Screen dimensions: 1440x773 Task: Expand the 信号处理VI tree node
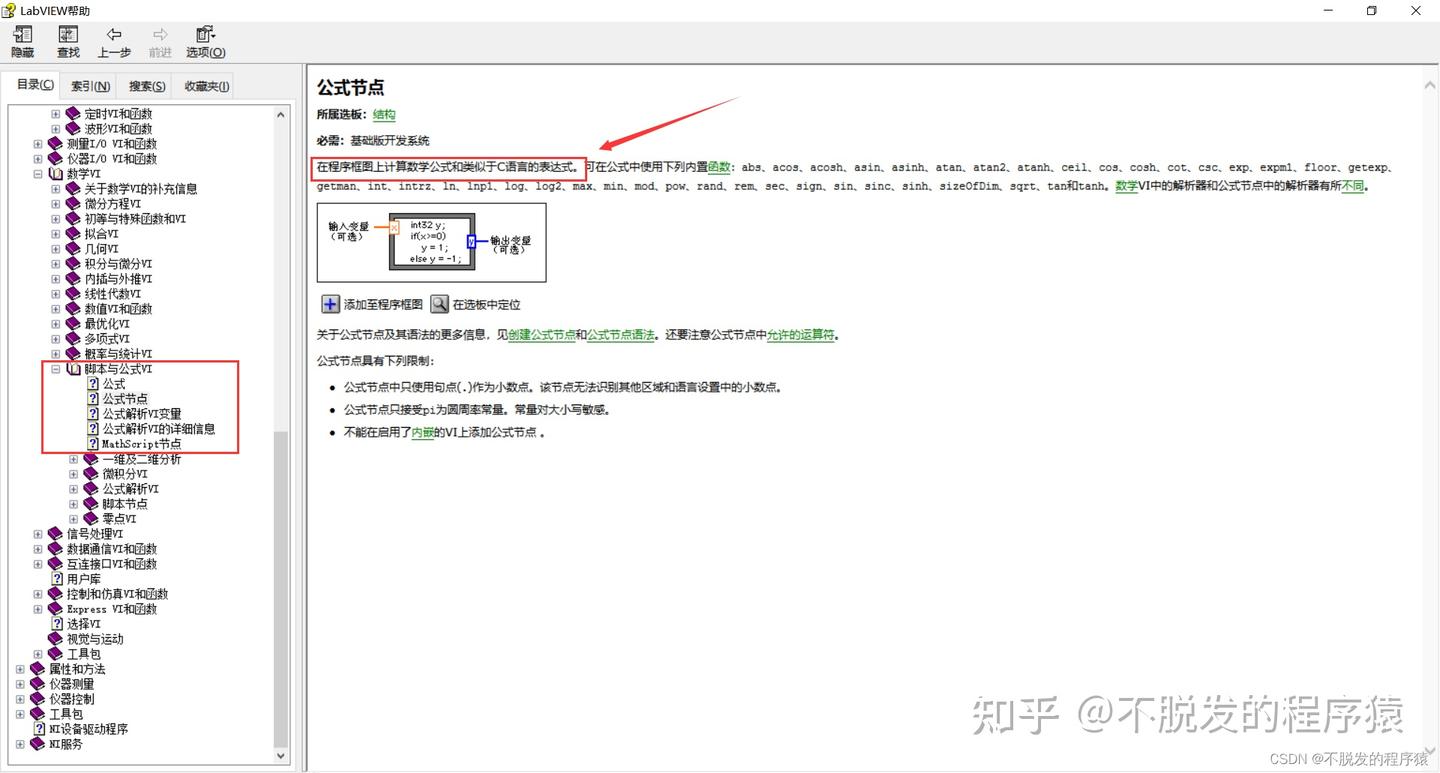38,533
